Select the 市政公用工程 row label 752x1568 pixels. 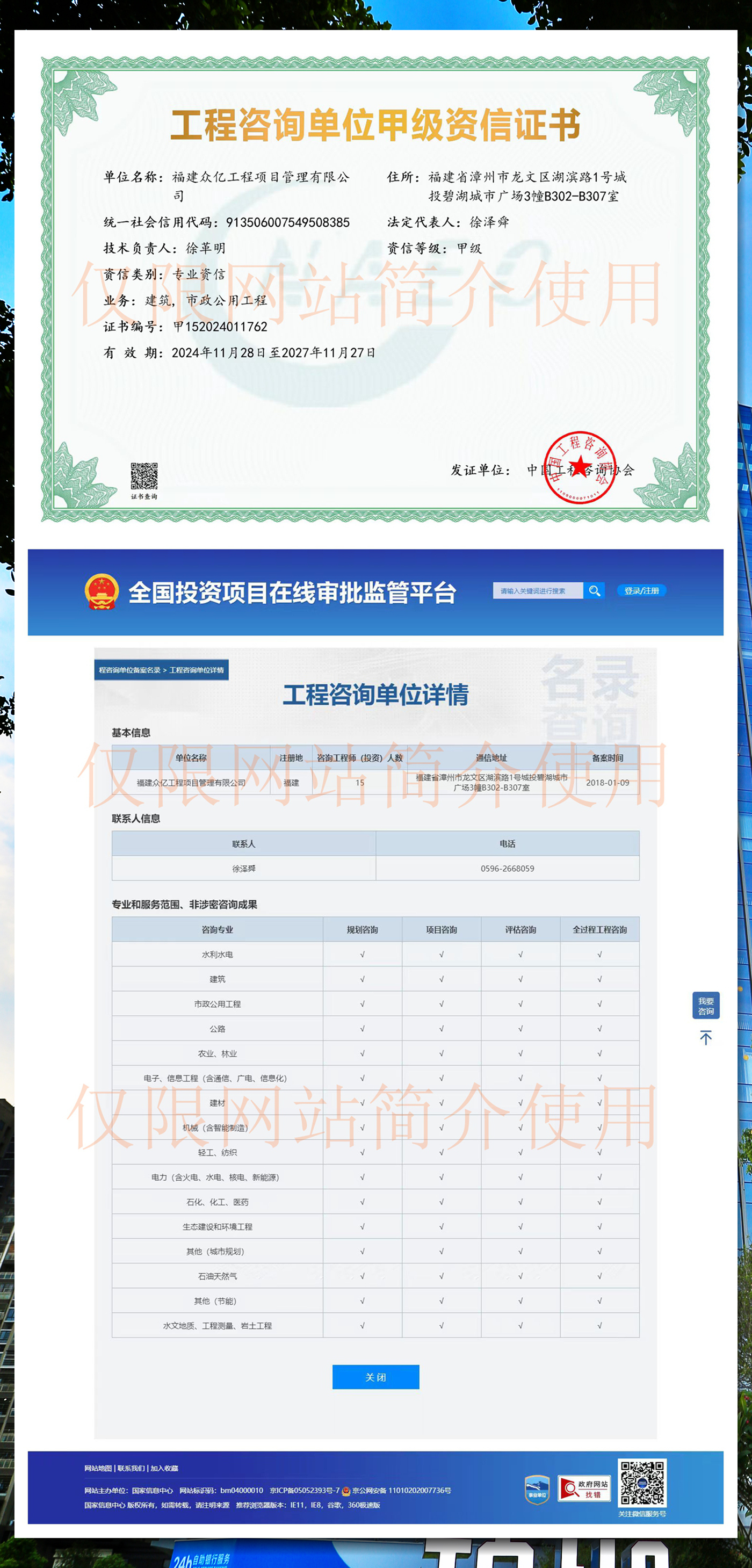tap(218, 1004)
